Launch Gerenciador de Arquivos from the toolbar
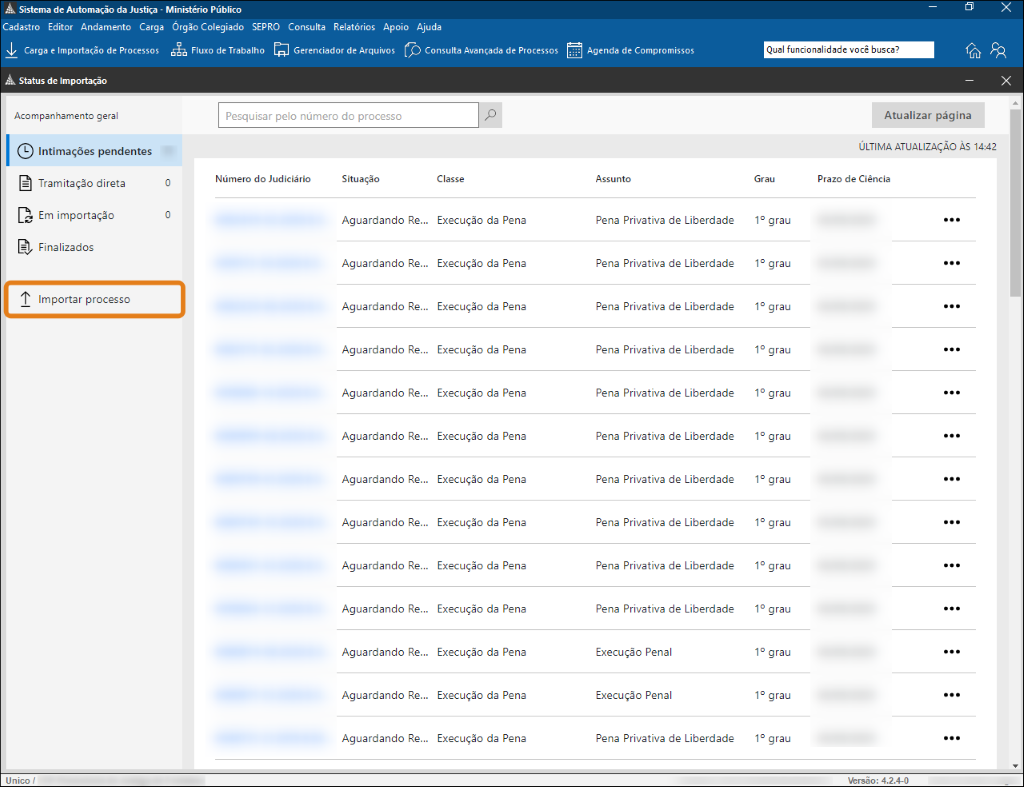Image resolution: width=1024 pixels, height=787 pixels. [334, 50]
